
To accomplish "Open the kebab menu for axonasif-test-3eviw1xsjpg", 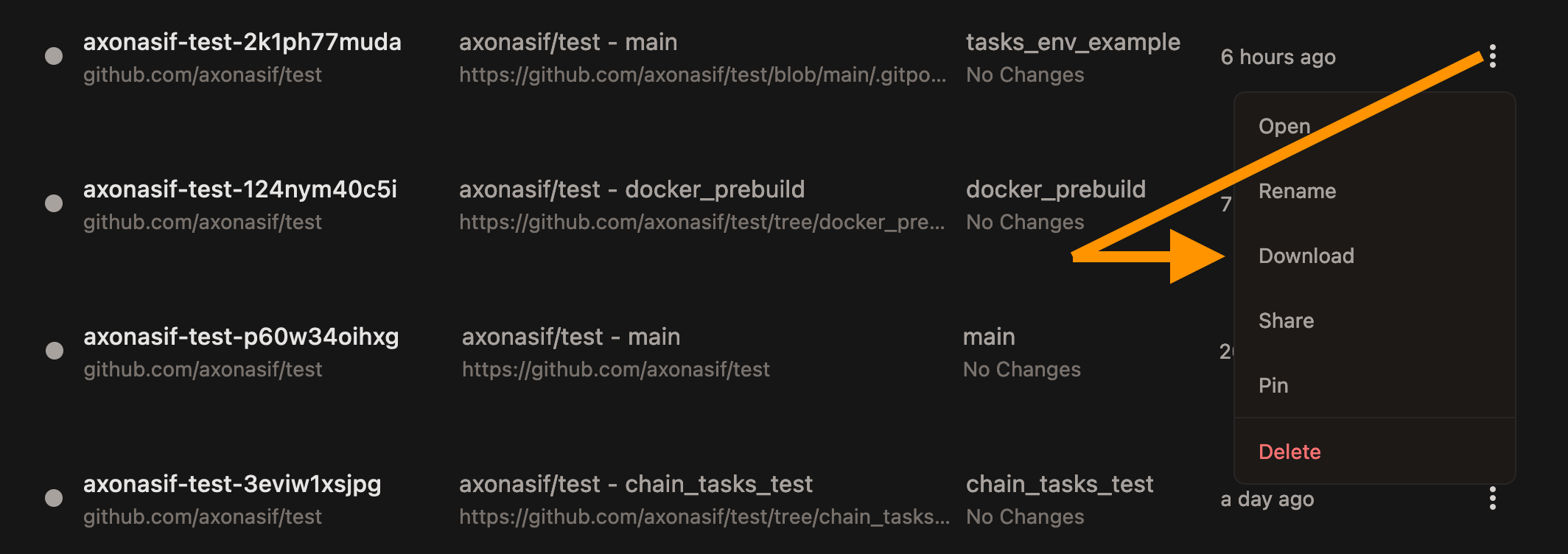I will coord(1491,499).
